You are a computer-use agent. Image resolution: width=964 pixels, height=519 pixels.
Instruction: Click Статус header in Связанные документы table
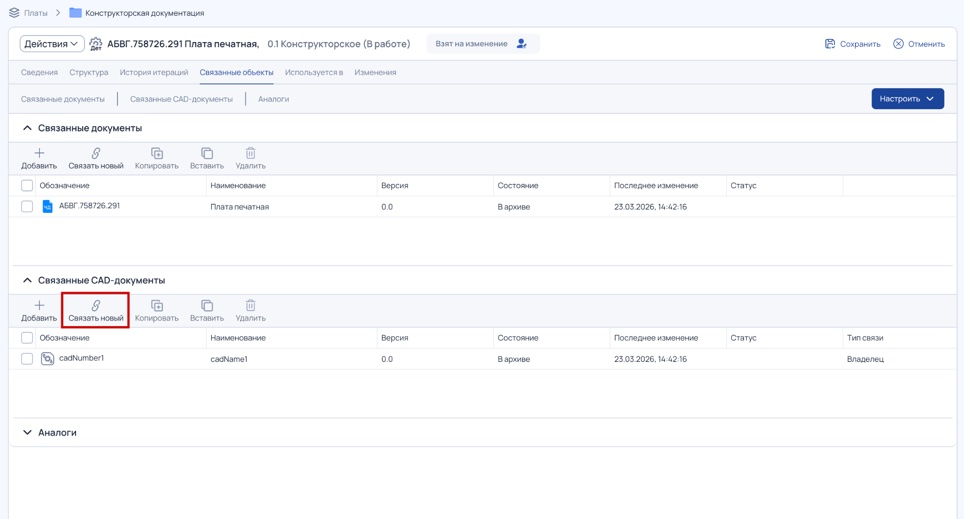(743, 186)
